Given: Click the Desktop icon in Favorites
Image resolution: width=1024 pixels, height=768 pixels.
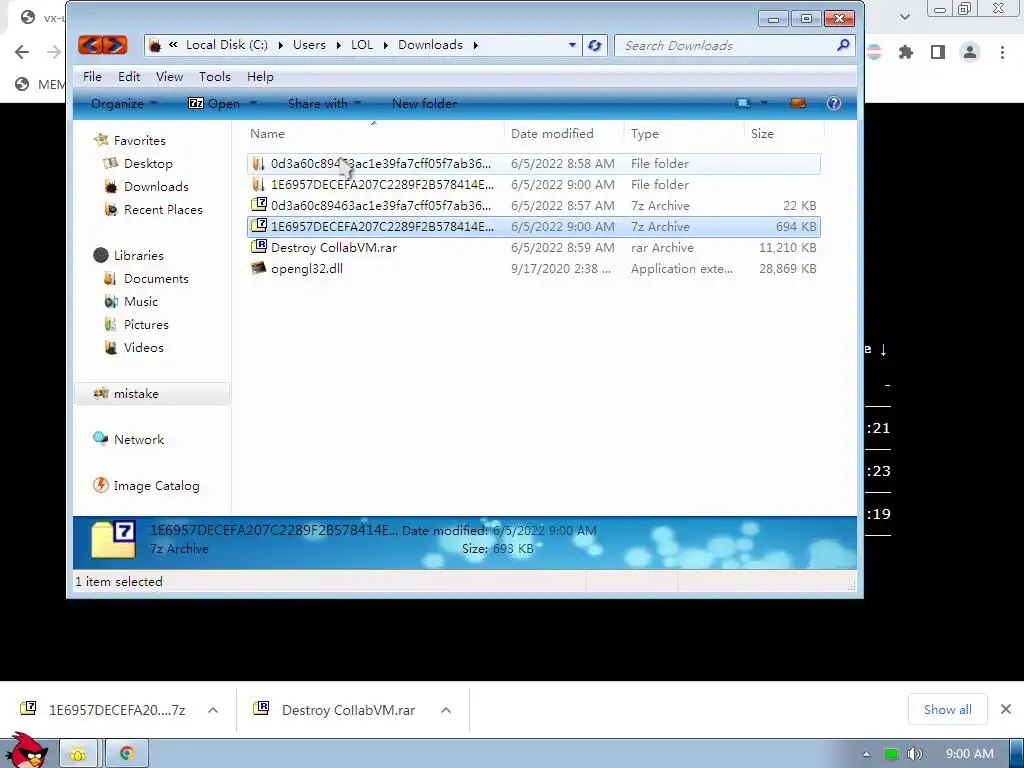Looking at the screenshot, I should point(110,163).
